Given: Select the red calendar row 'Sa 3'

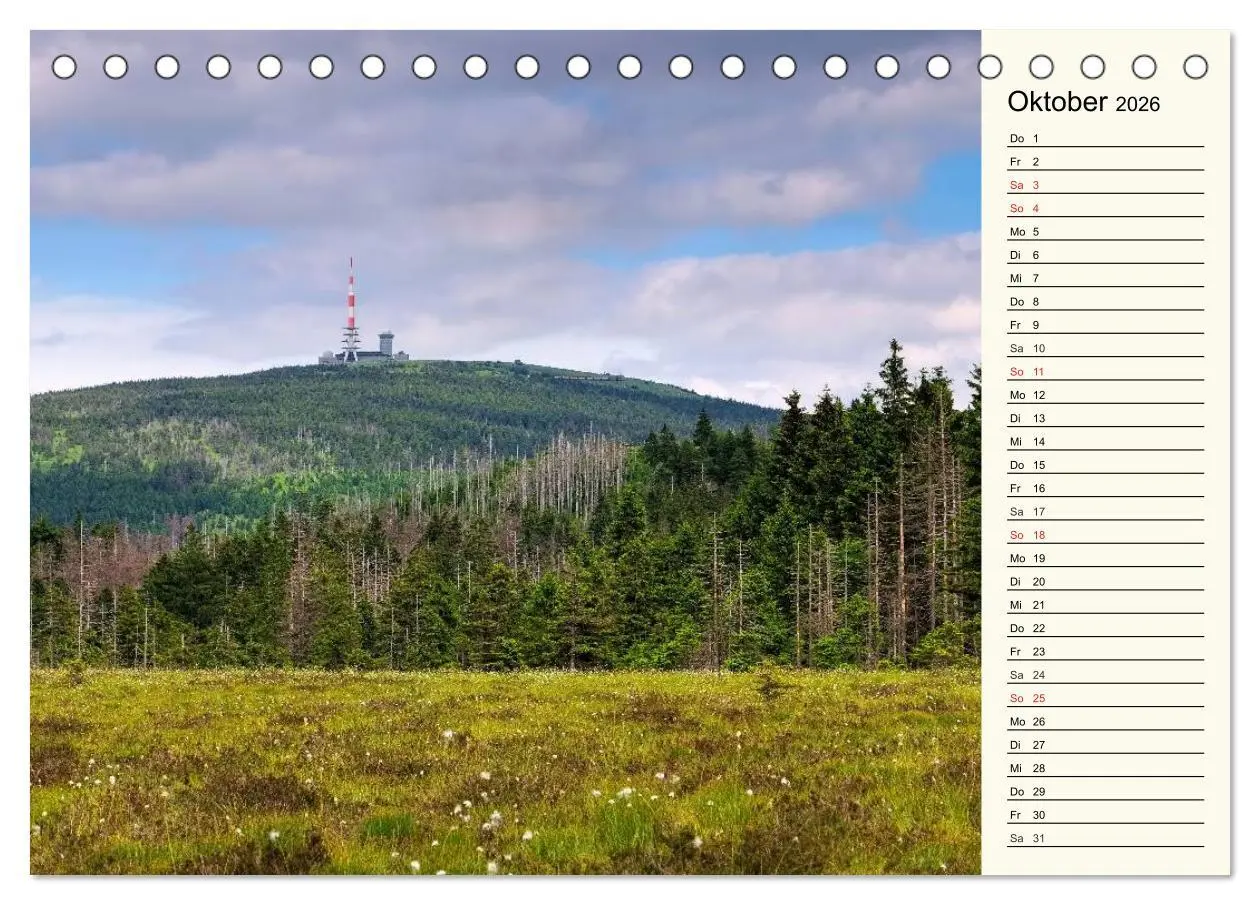Looking at the screenshot, I should 1105,185.
